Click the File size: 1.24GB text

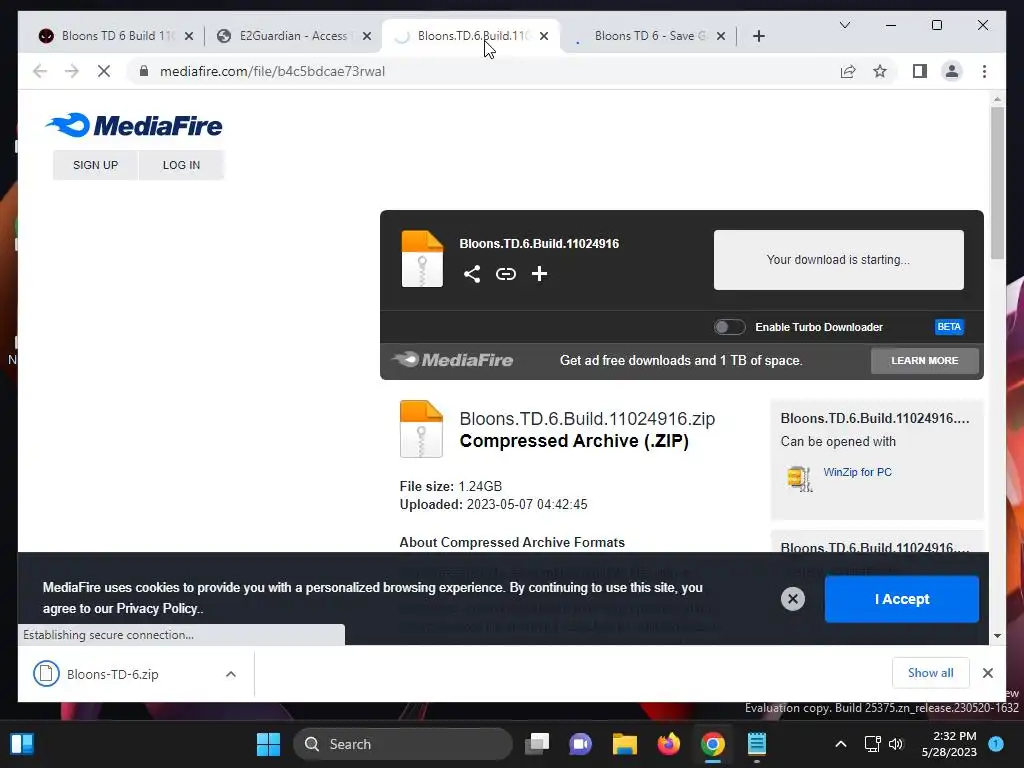451,487
